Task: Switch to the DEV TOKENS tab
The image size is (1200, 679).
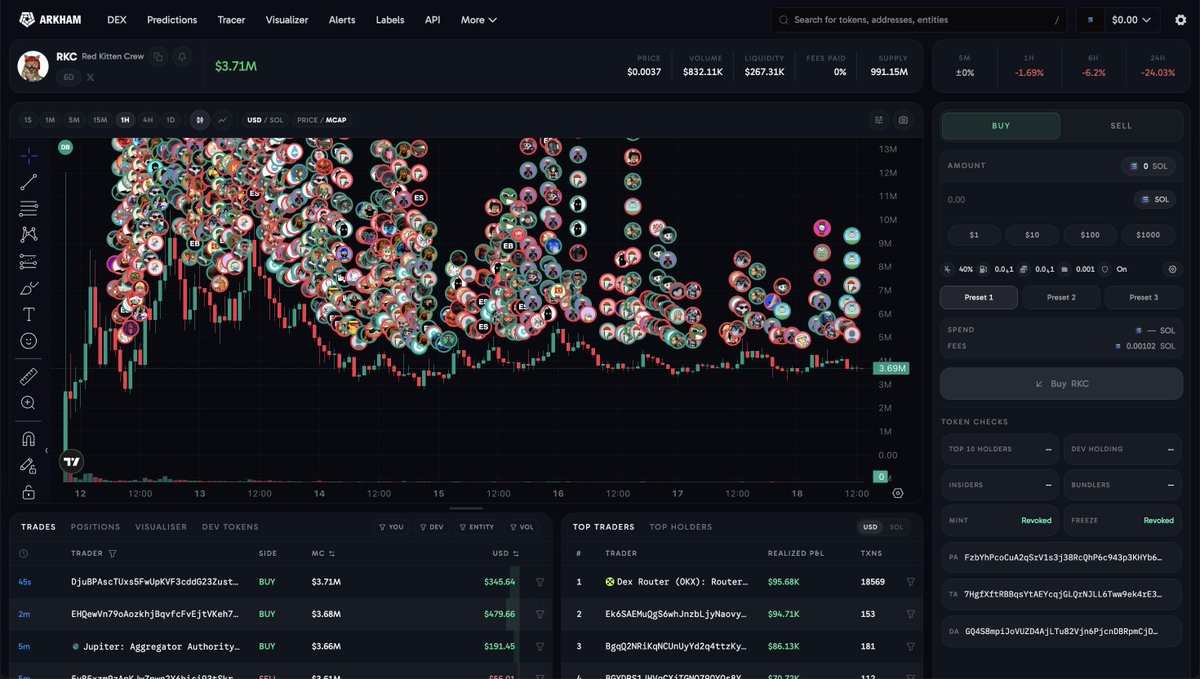Action: tap(230, 527)
